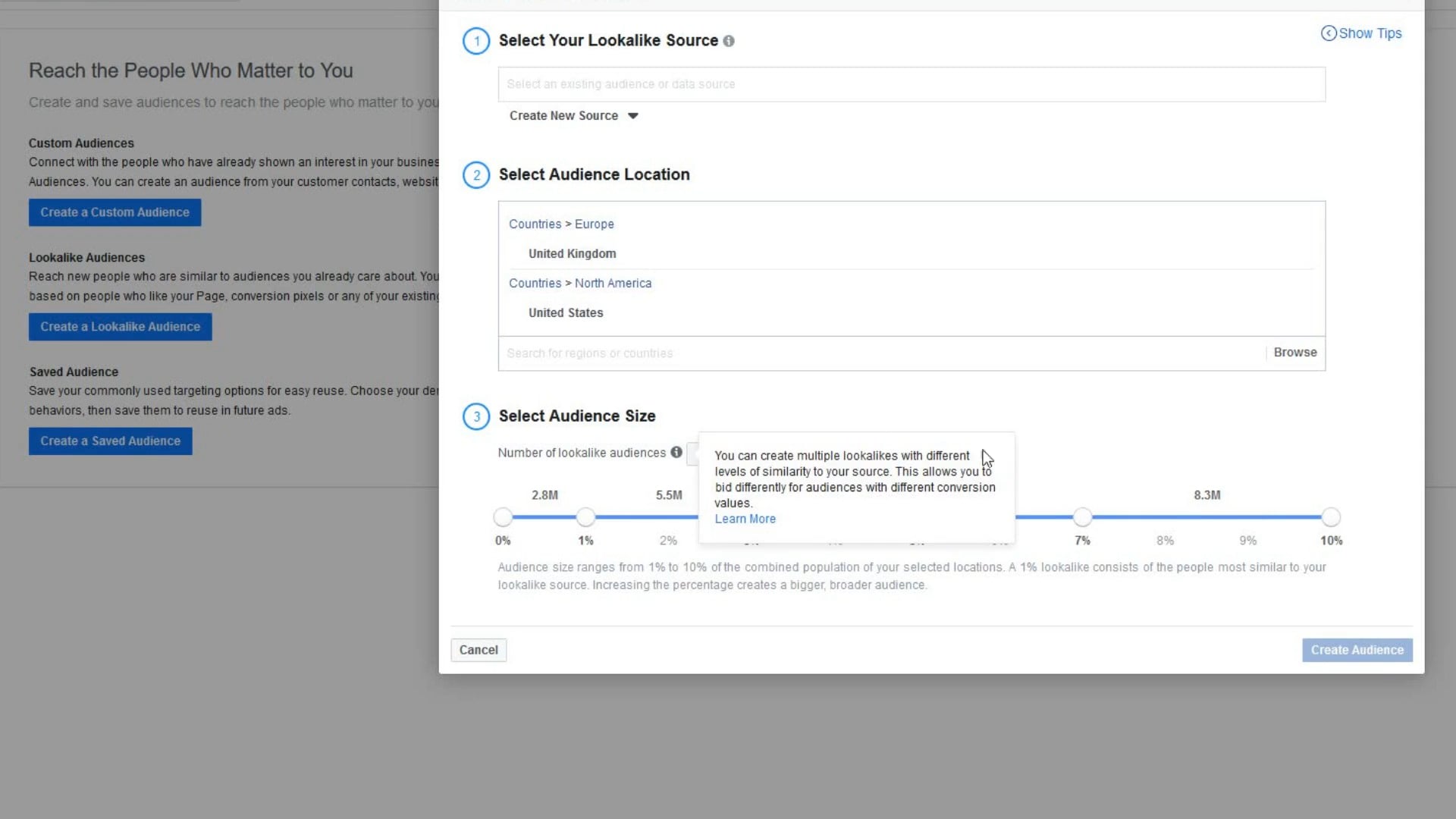Click the 8% label on the size scale
The height and width of the screenshot is (819, 1456).
click(1166, 541)
